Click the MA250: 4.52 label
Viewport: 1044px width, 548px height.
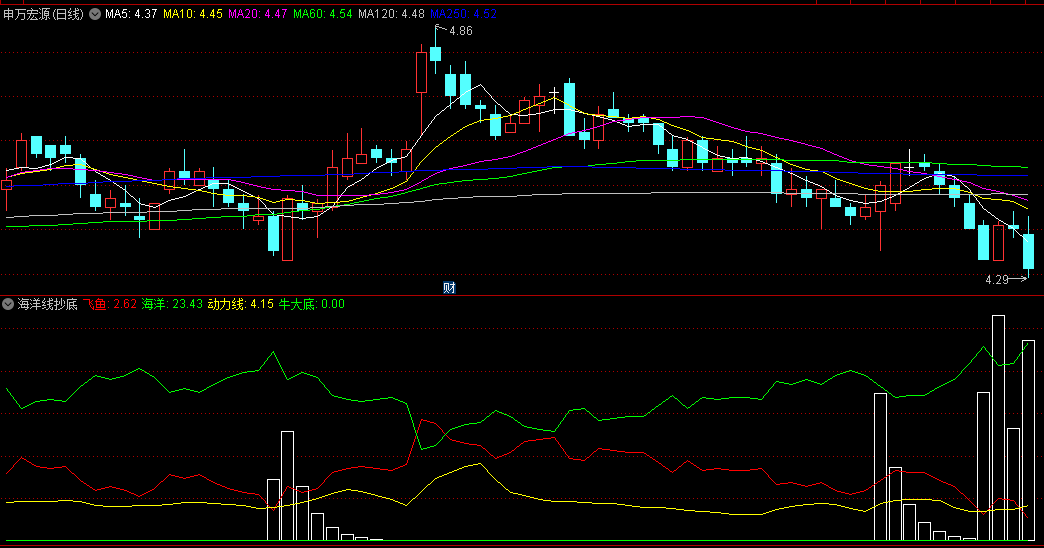pyautogui.click(x=463, y=14)
